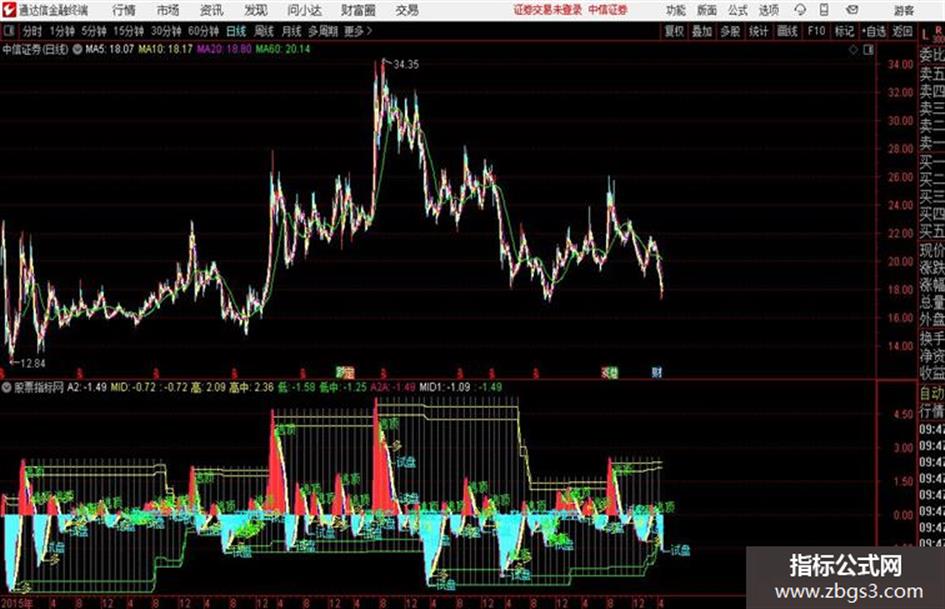Click the 高中: 2.36 indicator value
The height and width of the screenshot is (609, 945).
251,387
